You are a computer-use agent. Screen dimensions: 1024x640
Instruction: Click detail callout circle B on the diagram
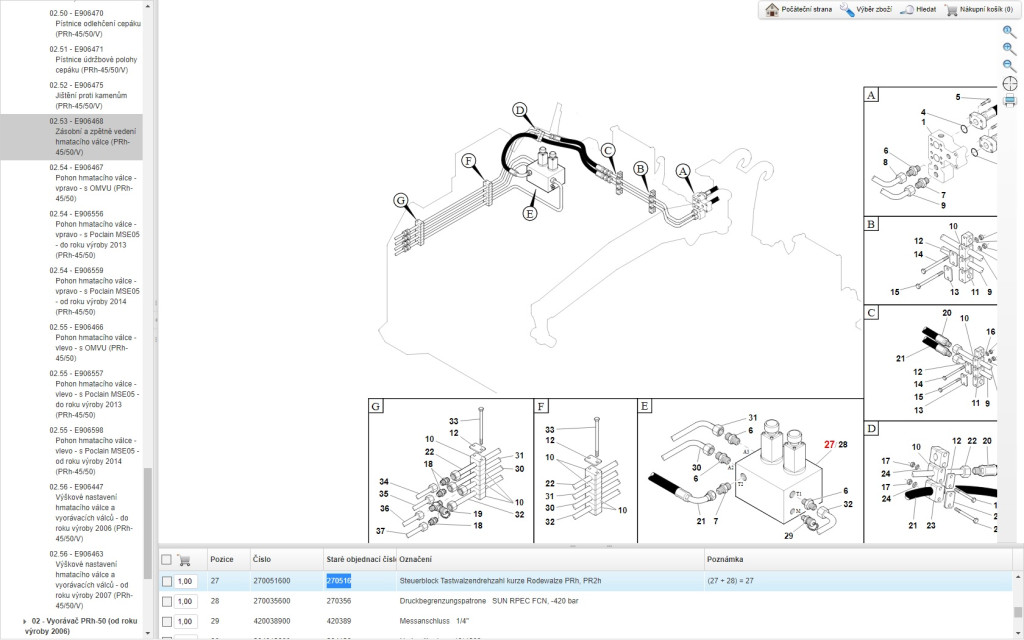click(x=641, y=168)
